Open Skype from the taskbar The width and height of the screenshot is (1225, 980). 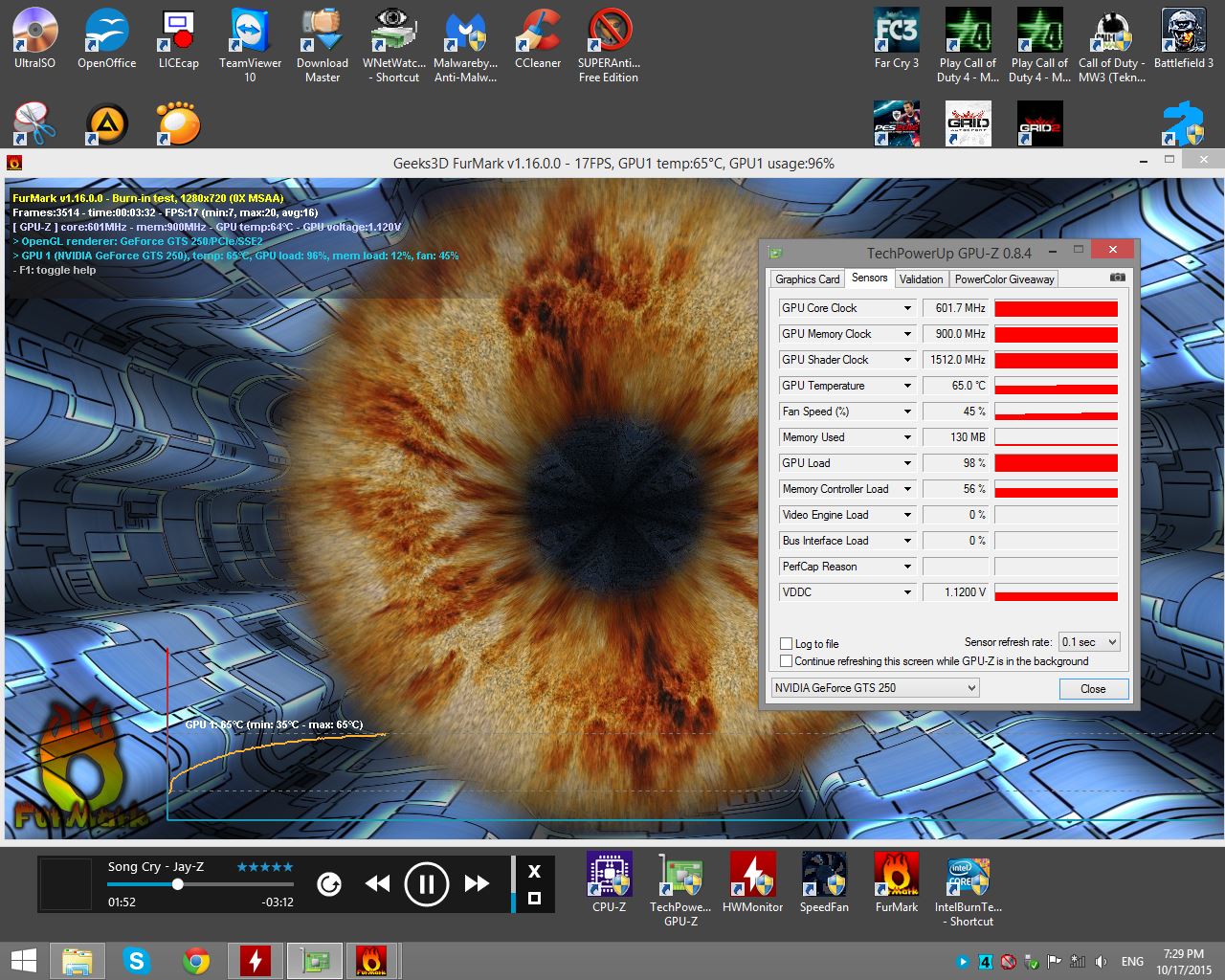point(137,961)
